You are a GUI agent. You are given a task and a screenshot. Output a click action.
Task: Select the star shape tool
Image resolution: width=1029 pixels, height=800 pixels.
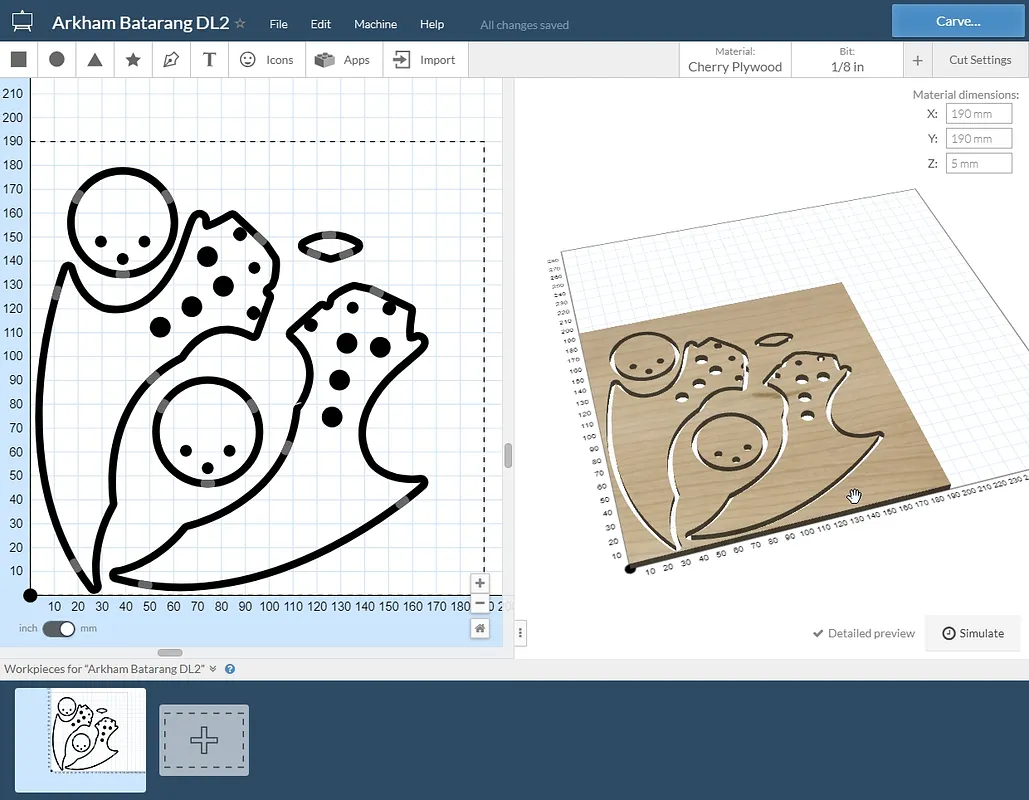click(133, 60)
